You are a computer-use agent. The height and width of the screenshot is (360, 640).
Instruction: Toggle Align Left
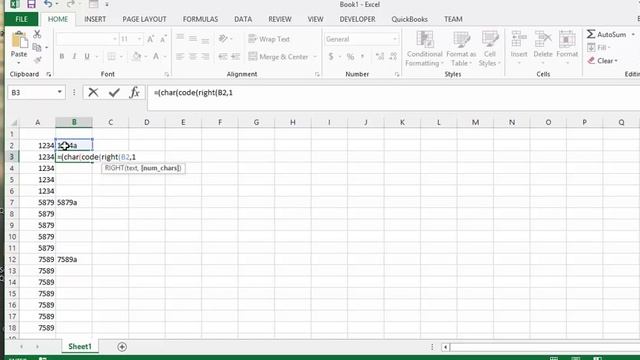click(x=180, y=57)
